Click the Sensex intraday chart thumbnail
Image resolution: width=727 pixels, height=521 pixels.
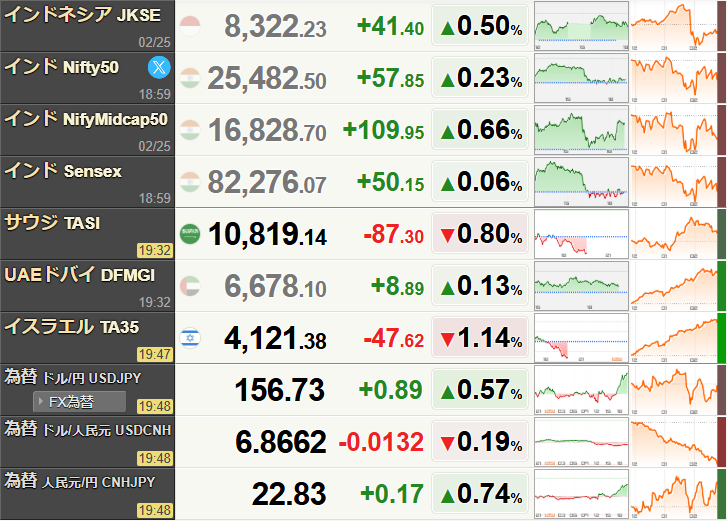tap(581, 182)
